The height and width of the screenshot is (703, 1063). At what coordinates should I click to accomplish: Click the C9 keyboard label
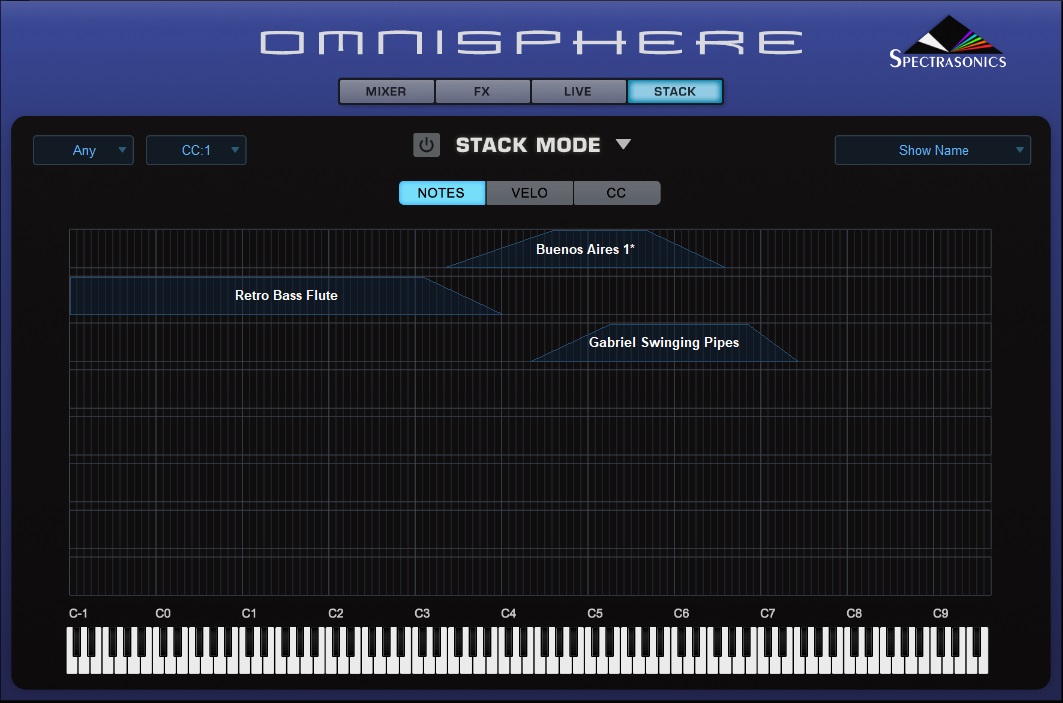pyautogui.click(x=940, y=614)
